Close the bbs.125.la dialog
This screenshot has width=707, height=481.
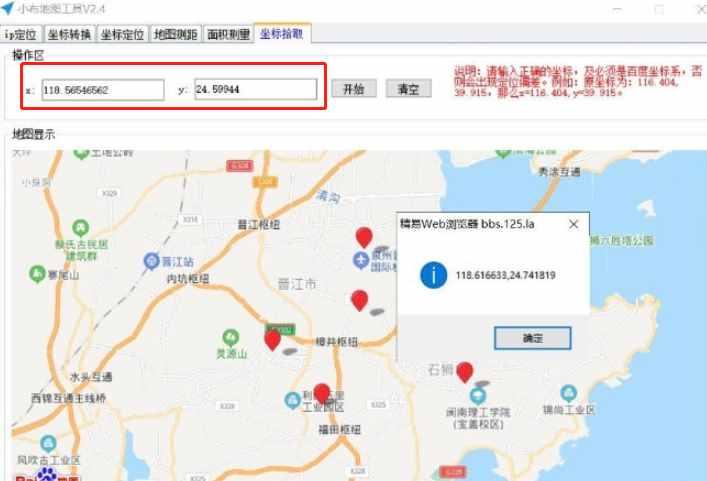click(x=574, y=224)
